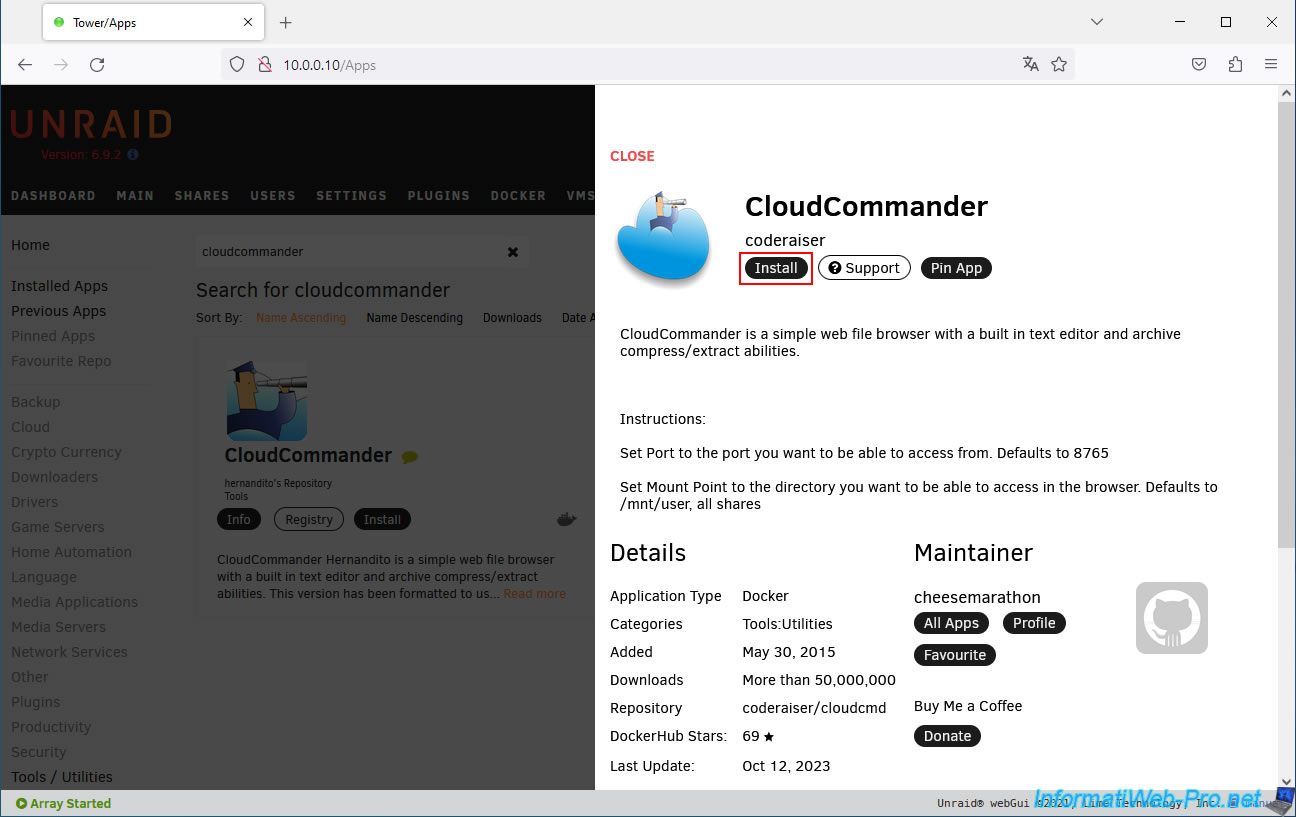Open the Support button for CloudCommander
Image resolution: width=1296 pixels, height=817 pixels.
pyautogui.click(x=864, y=268)
